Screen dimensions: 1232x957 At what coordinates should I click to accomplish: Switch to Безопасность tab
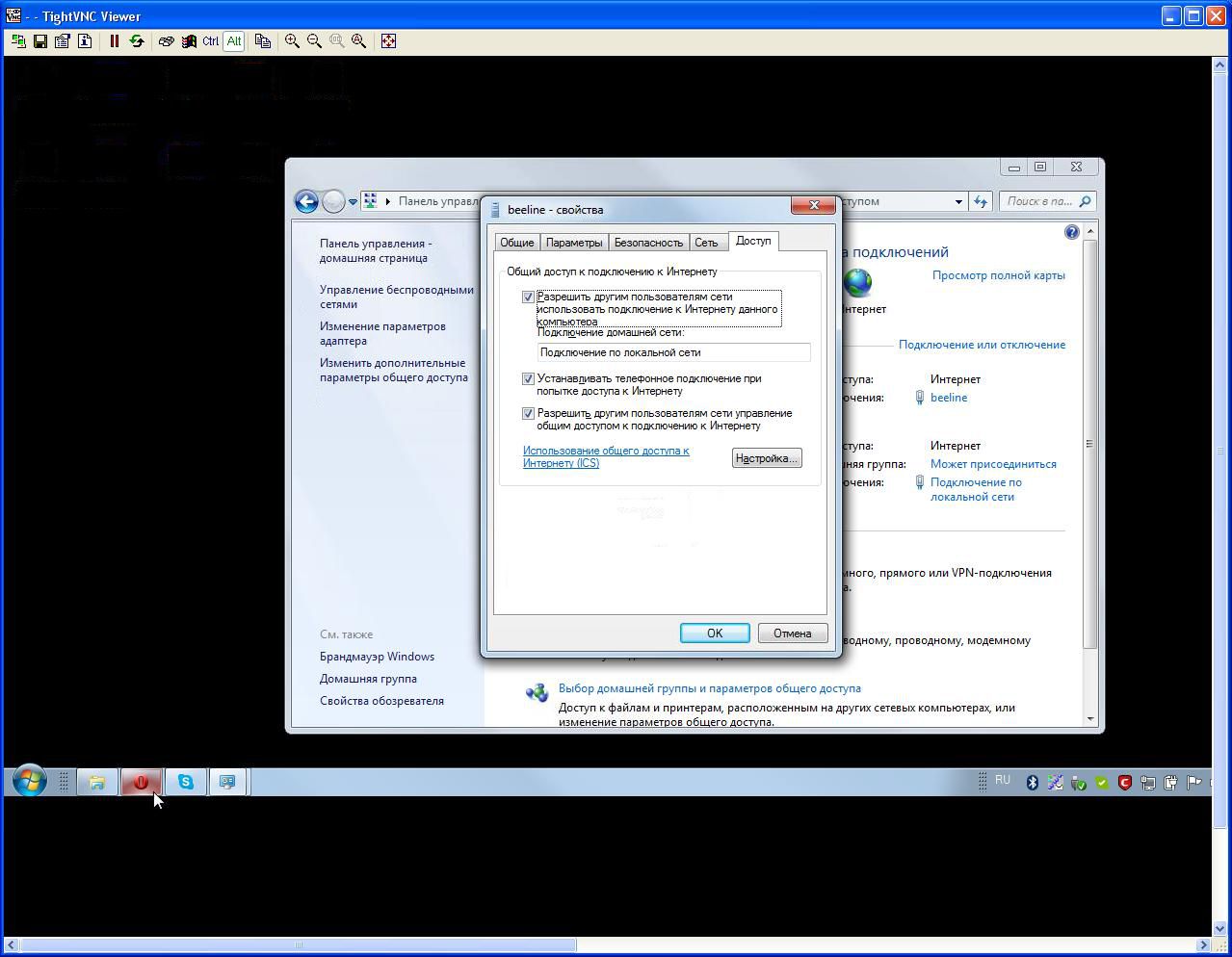pyautogui.click(x=648, y=243)
